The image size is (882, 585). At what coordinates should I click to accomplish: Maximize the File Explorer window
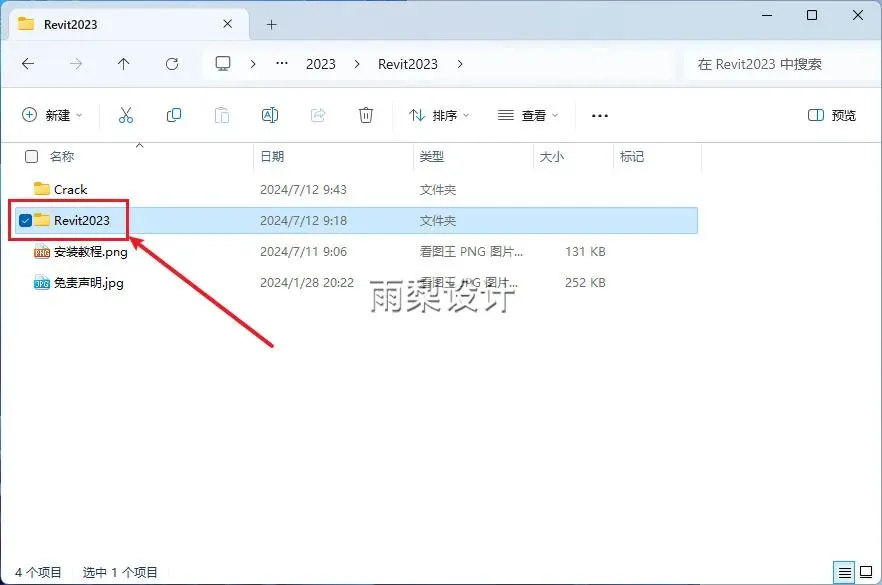click(x=812, y=15)
